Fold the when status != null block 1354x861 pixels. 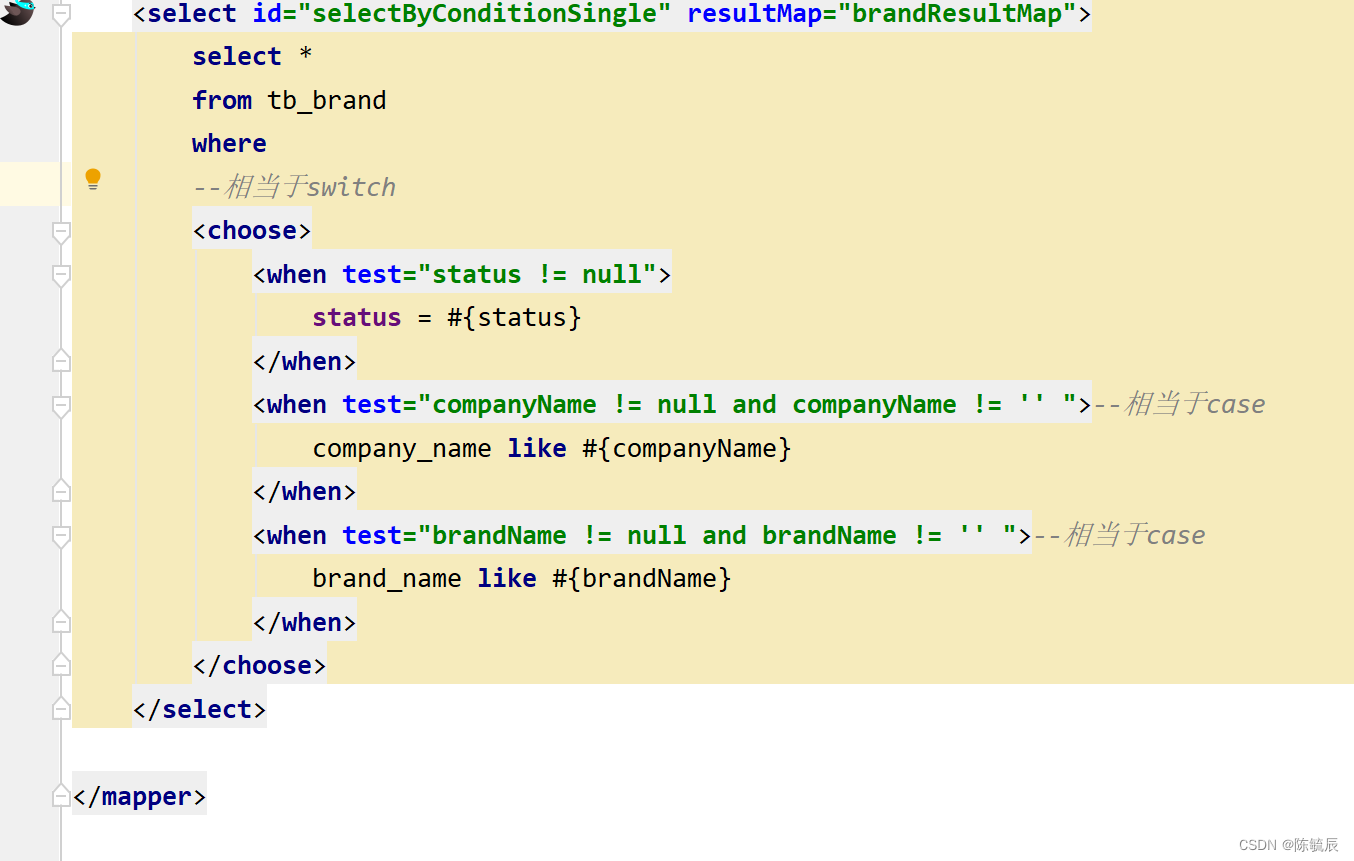coord(61,274)
